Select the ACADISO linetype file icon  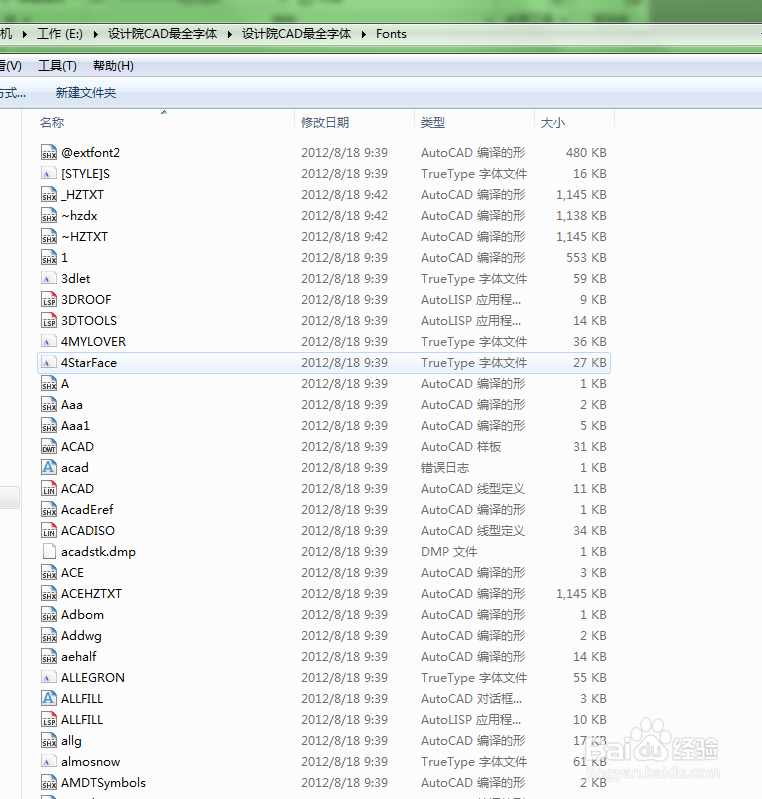click(49, 530)
